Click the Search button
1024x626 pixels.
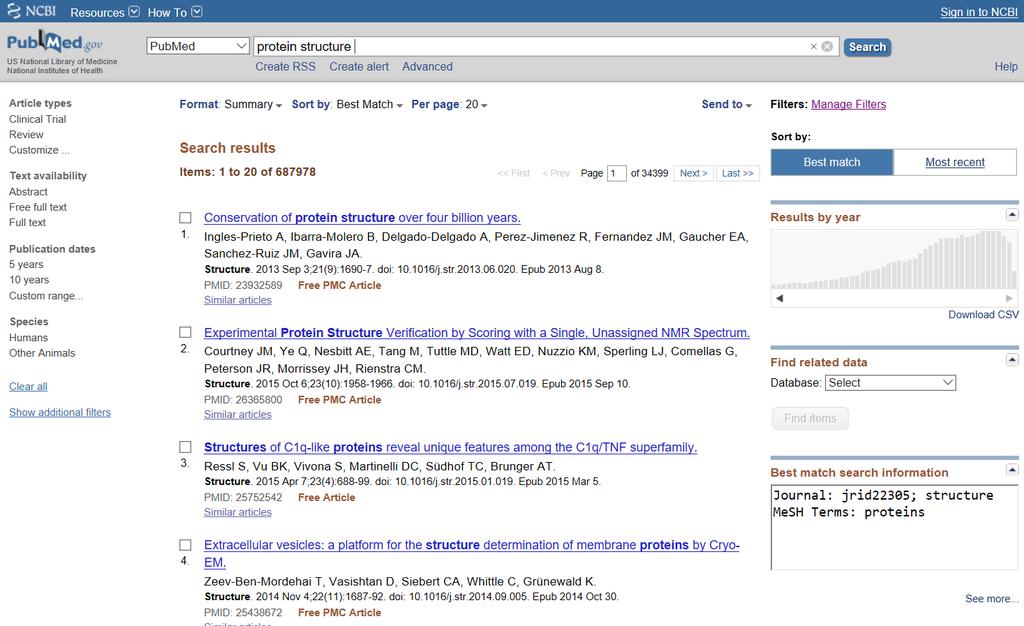pyautogui.click(x=867, y=47)
